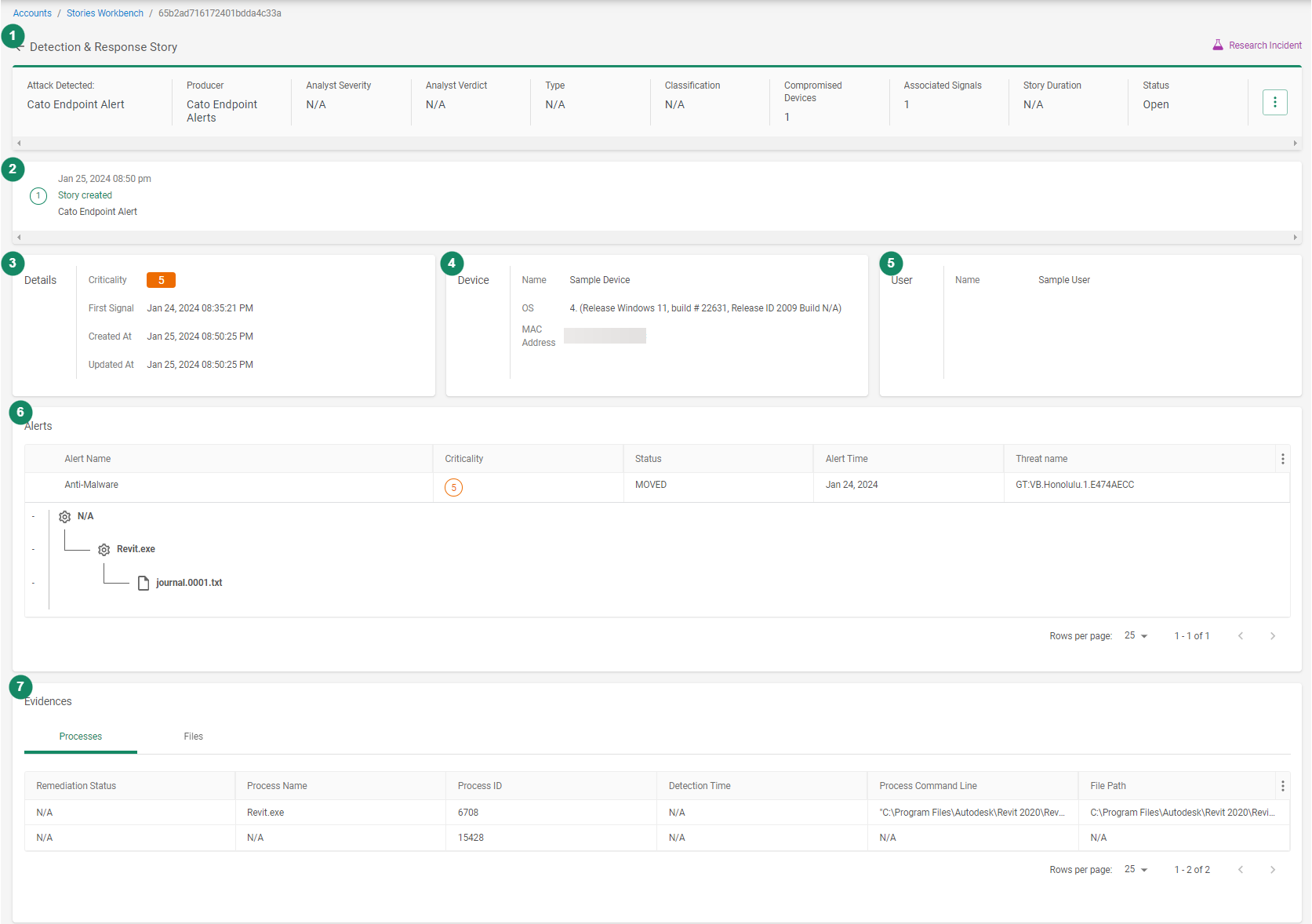Click the MOVED status cell
The image size is (1312, 924).
coord(651,485)
